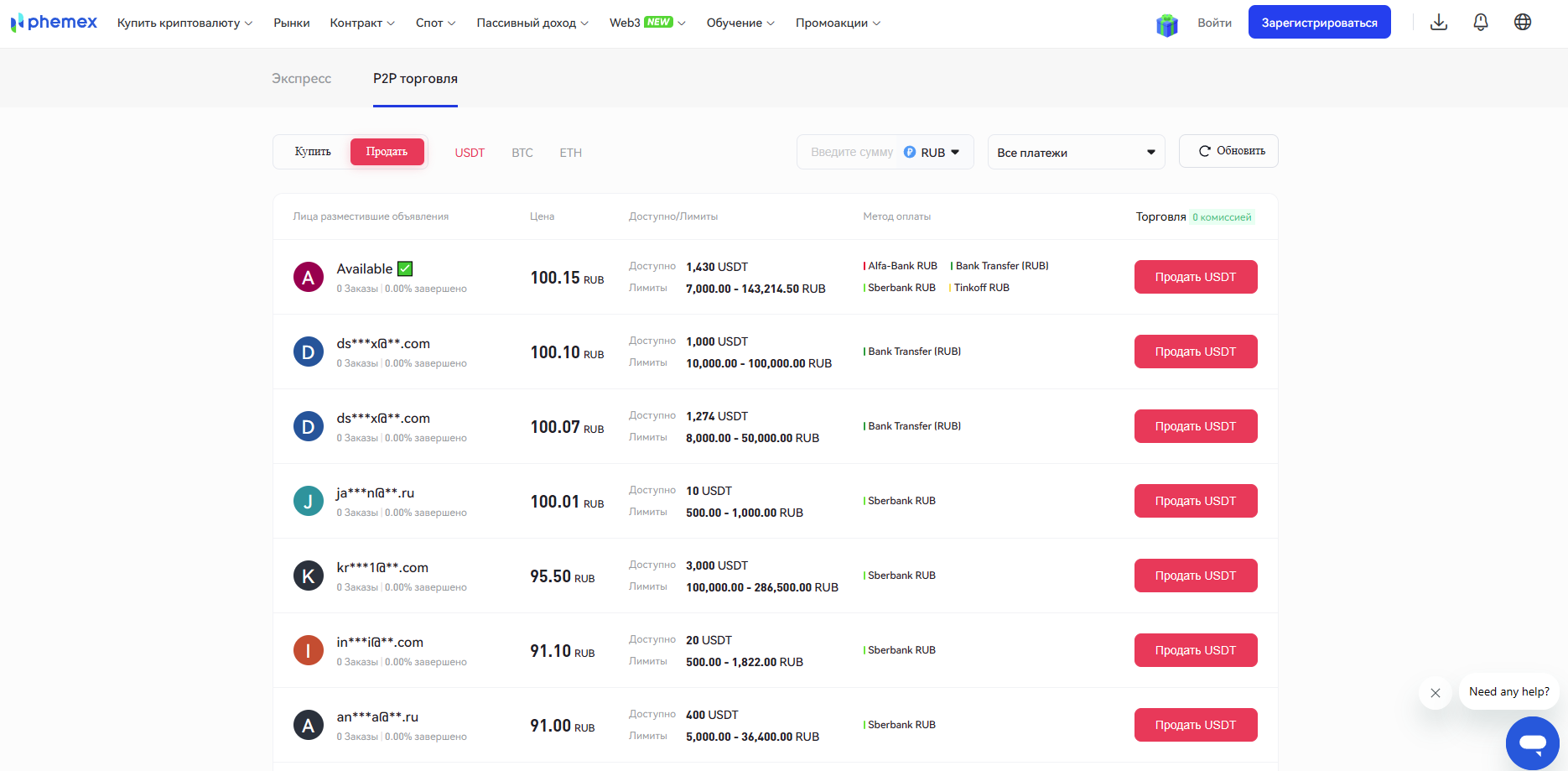Select the P2P торговля tab
Screen dimensions: 1568x771
(415, 78)
